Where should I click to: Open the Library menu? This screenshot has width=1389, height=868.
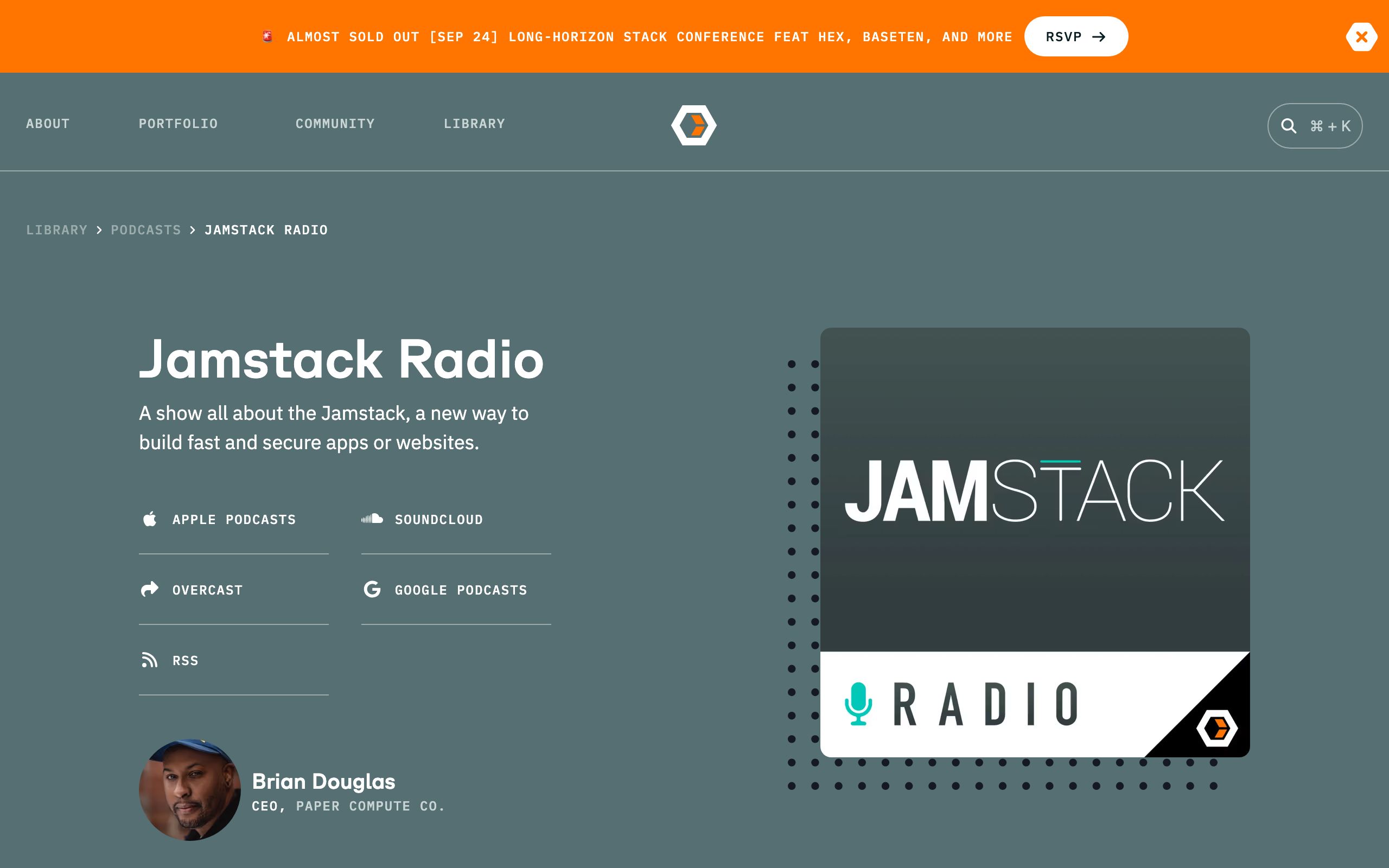pyautogui.click(x=474, y=124)
